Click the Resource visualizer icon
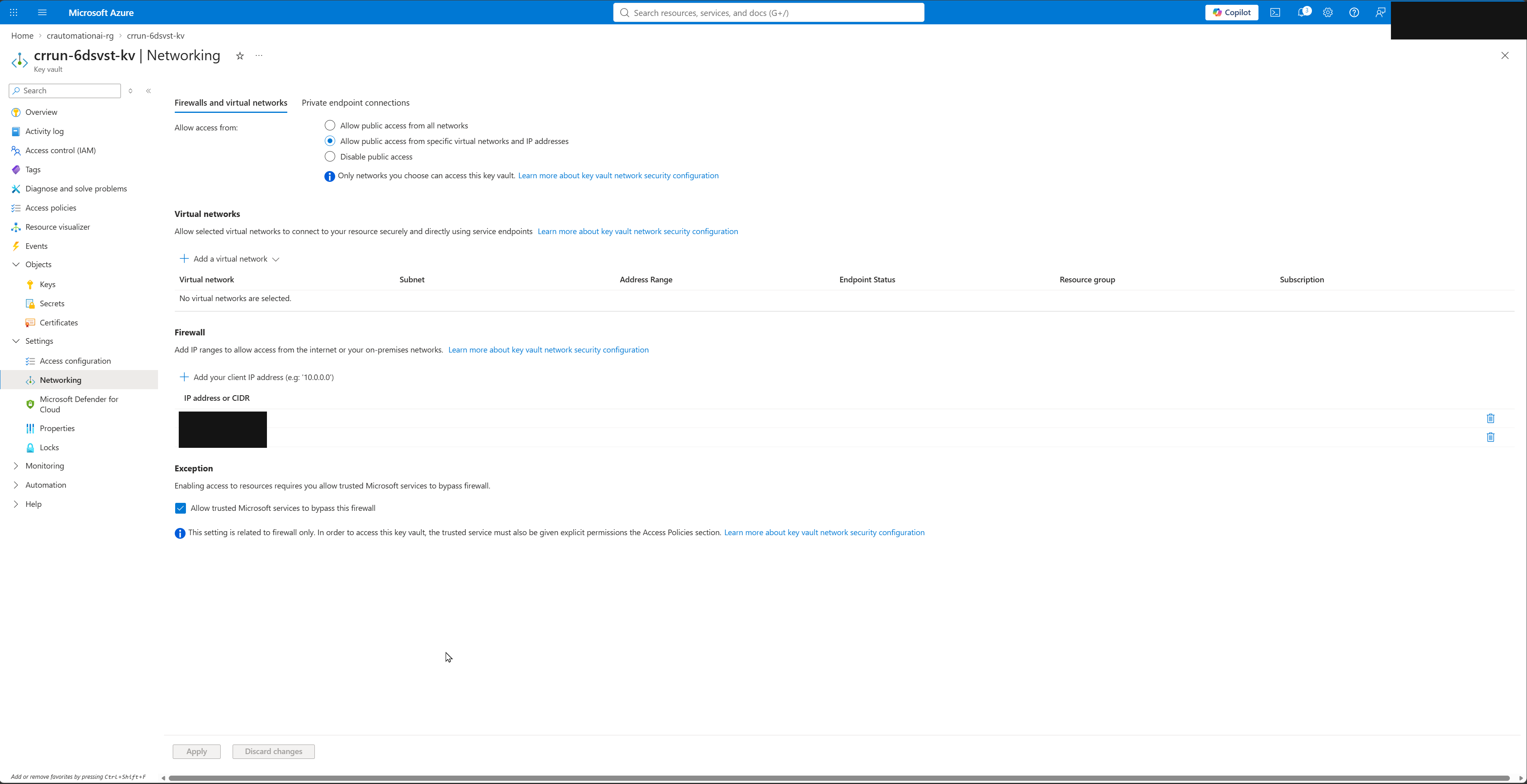This screenshot has height=784, width=1527. [16, 227]
